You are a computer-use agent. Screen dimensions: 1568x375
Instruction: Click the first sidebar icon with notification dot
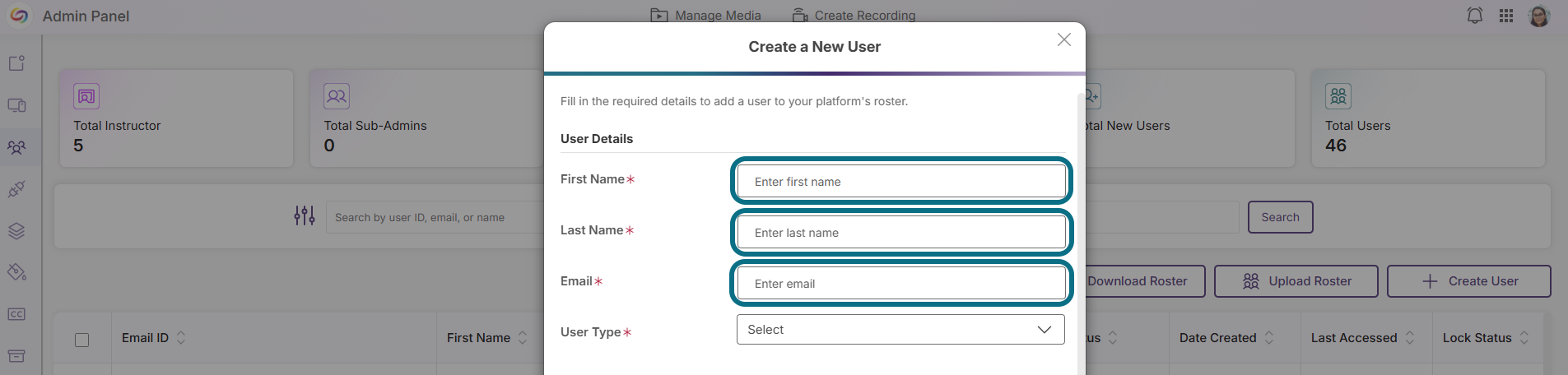17,63
